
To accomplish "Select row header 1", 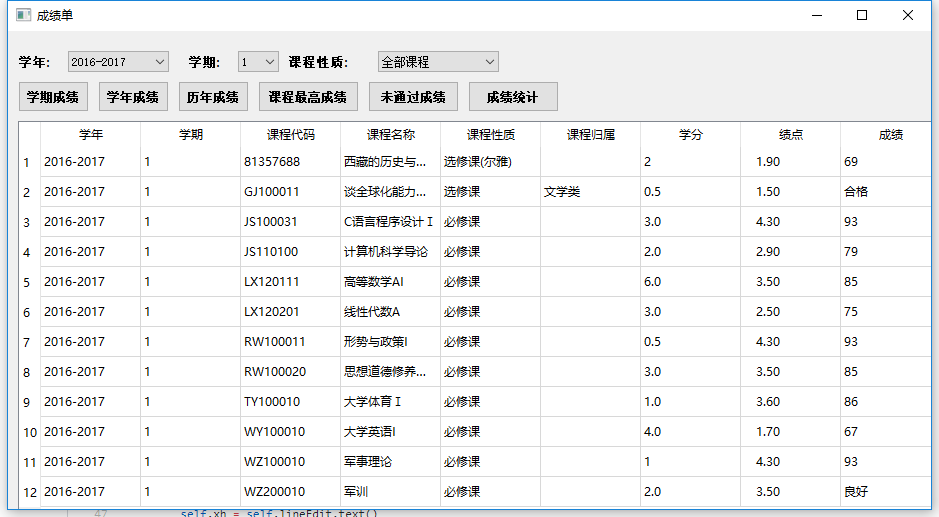I will click(x=30, y=162).
